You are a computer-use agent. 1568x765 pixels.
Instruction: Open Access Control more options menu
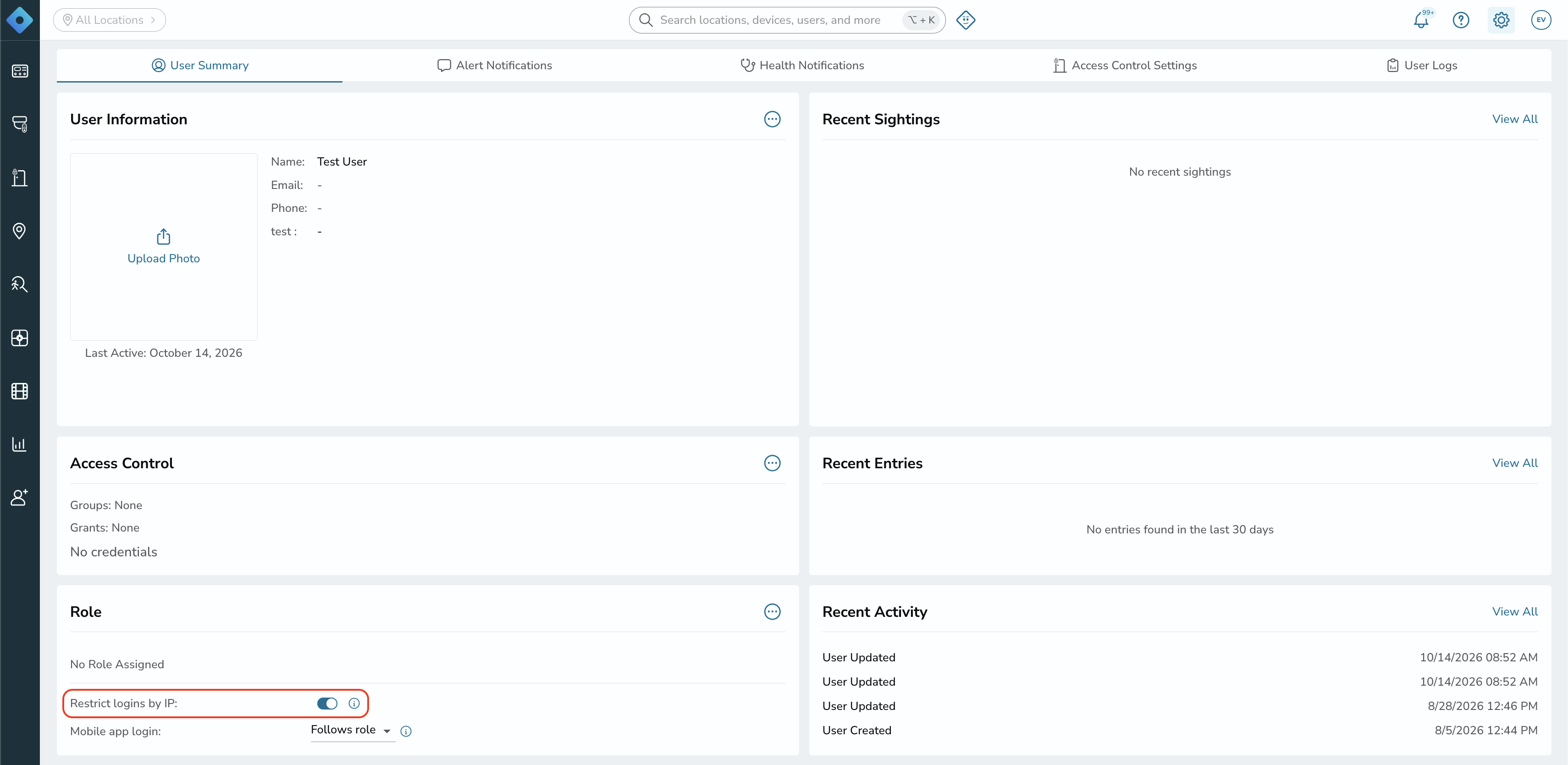[773, 464]
